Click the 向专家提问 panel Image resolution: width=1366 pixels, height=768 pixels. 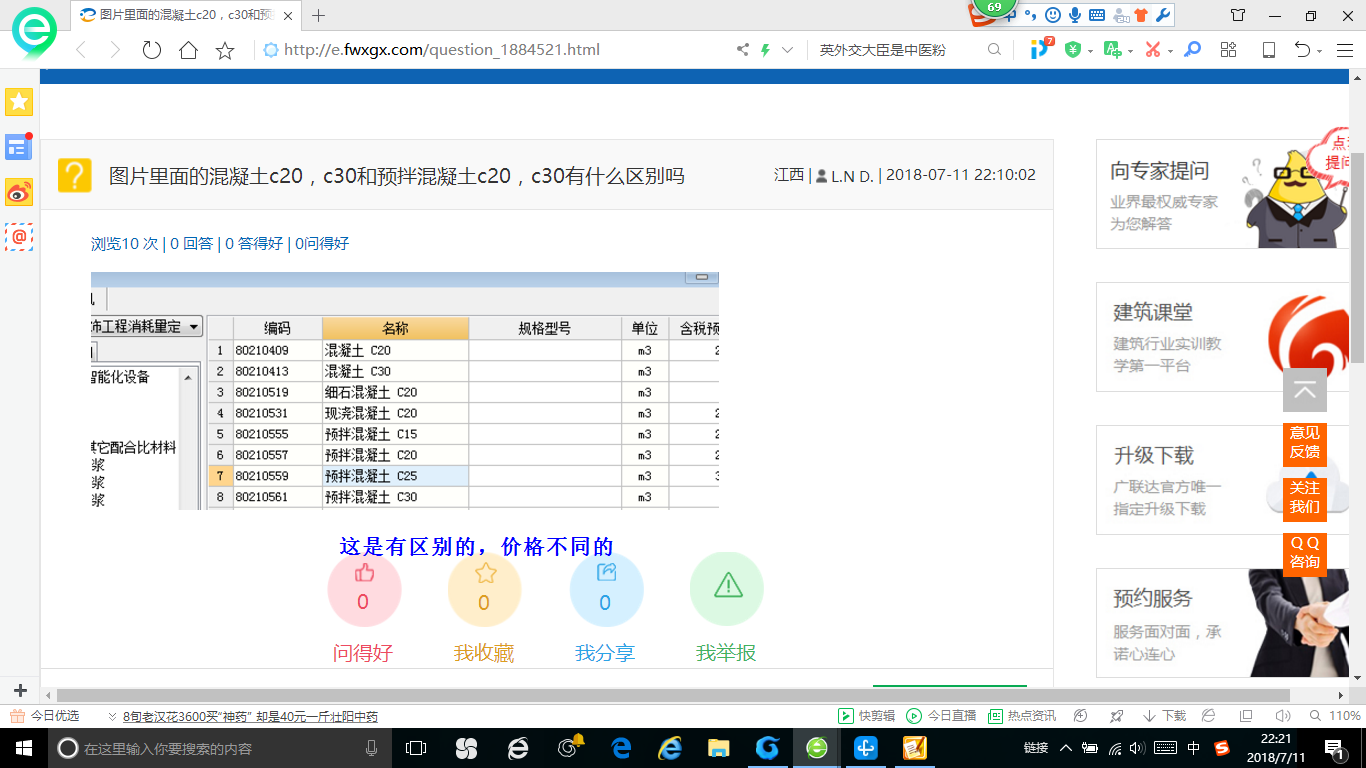tap(1224, 194)
